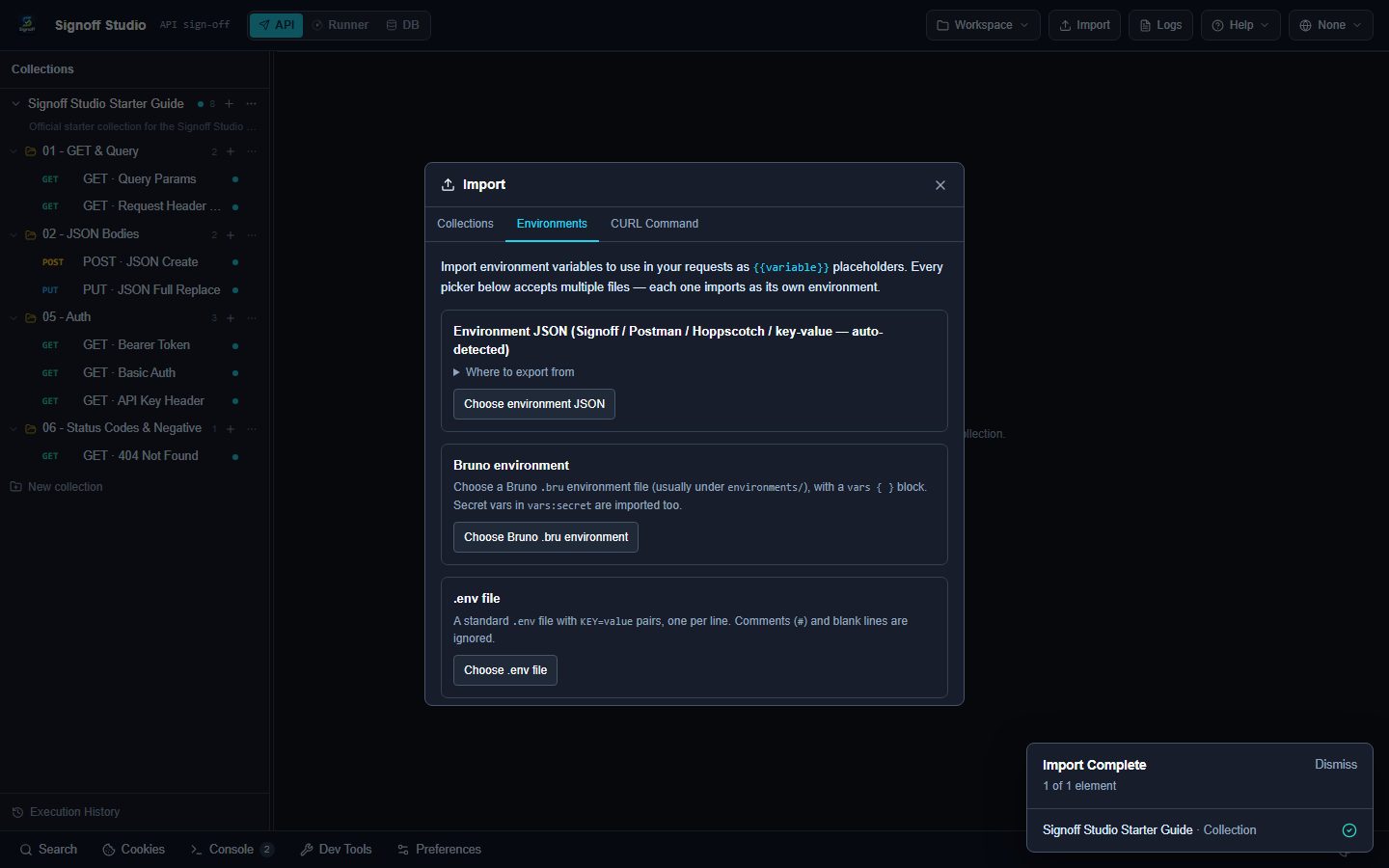The width and height of the screenshot is (1389, 868).
Task: Open more options for 01 - GET & Query
Action: click(x=252, y=151)
